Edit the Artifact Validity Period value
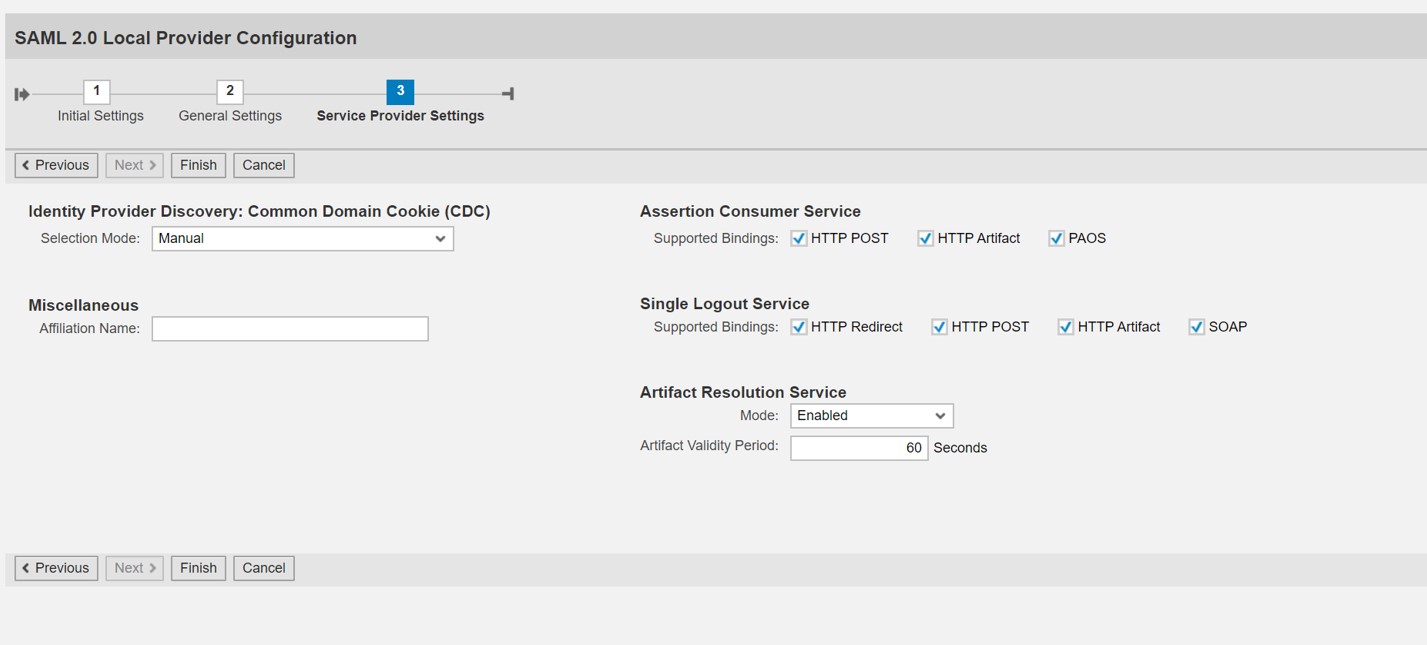Image resolution: width=1427 pixels, height=645 pixels. [x=858, y=447]
